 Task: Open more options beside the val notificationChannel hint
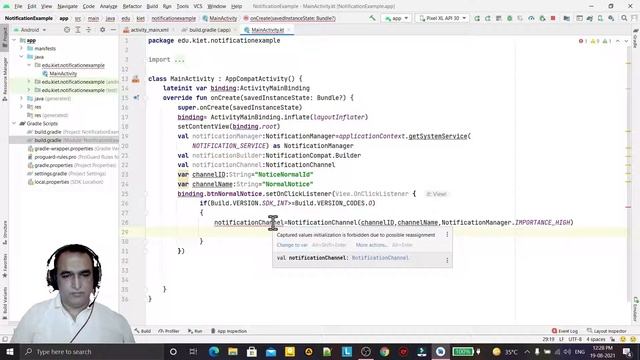click(447, 260)
